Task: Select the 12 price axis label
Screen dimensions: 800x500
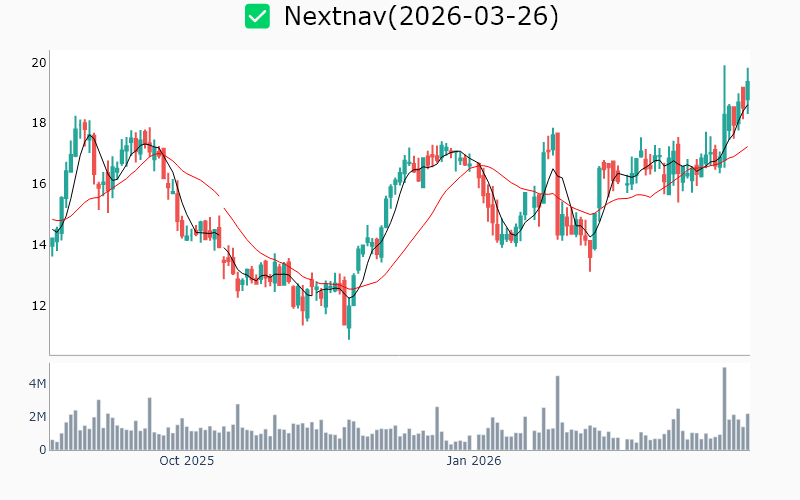Action: pyautogui.click(x=39, y=306)
